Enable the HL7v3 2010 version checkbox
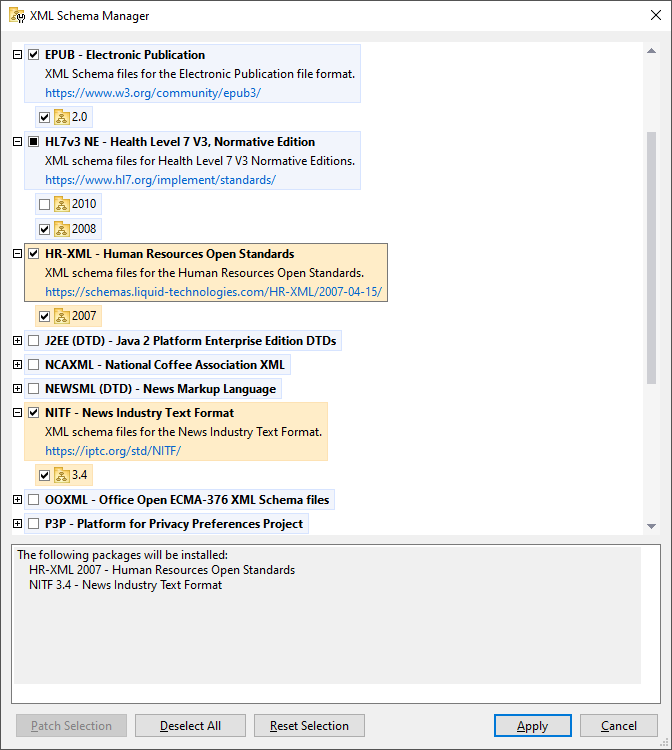The image size is (672, 750). 43,204
